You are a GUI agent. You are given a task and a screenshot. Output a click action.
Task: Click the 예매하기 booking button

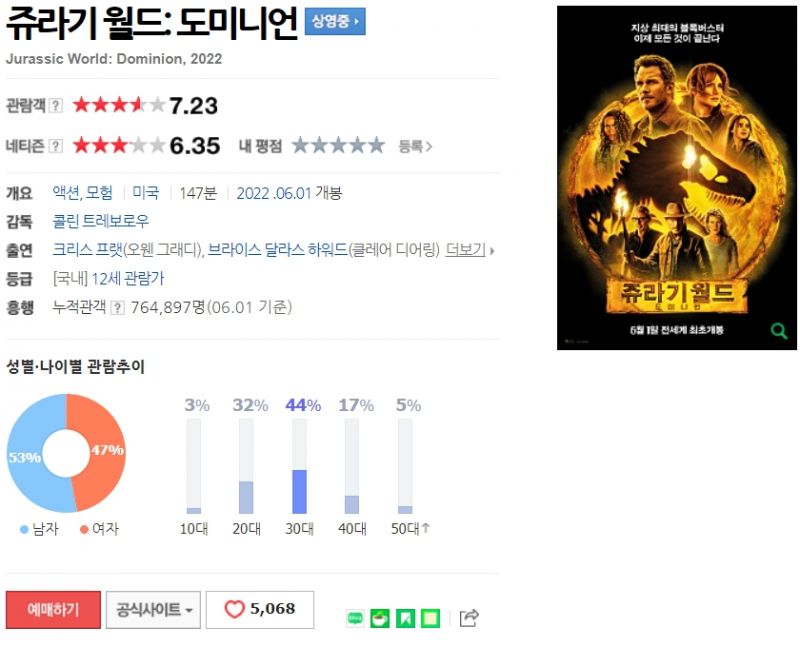53,610
